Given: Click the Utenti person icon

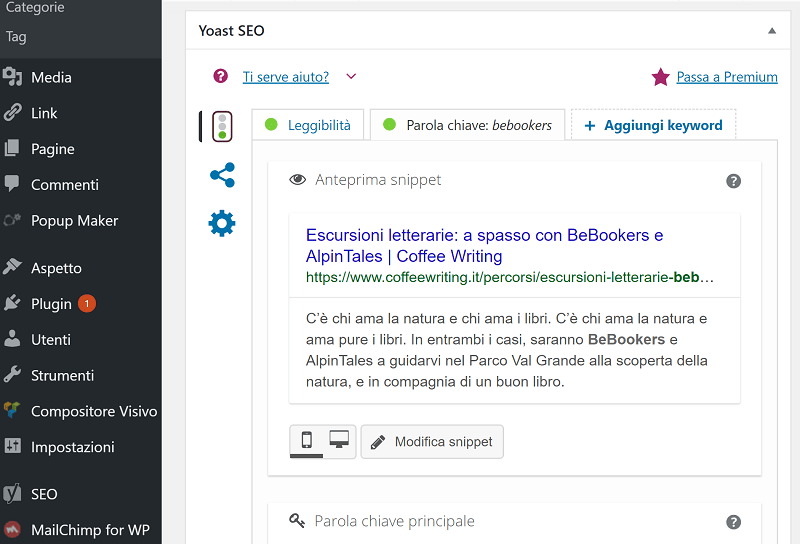Looking at the screenshot, I should click(x=12, y=338).
